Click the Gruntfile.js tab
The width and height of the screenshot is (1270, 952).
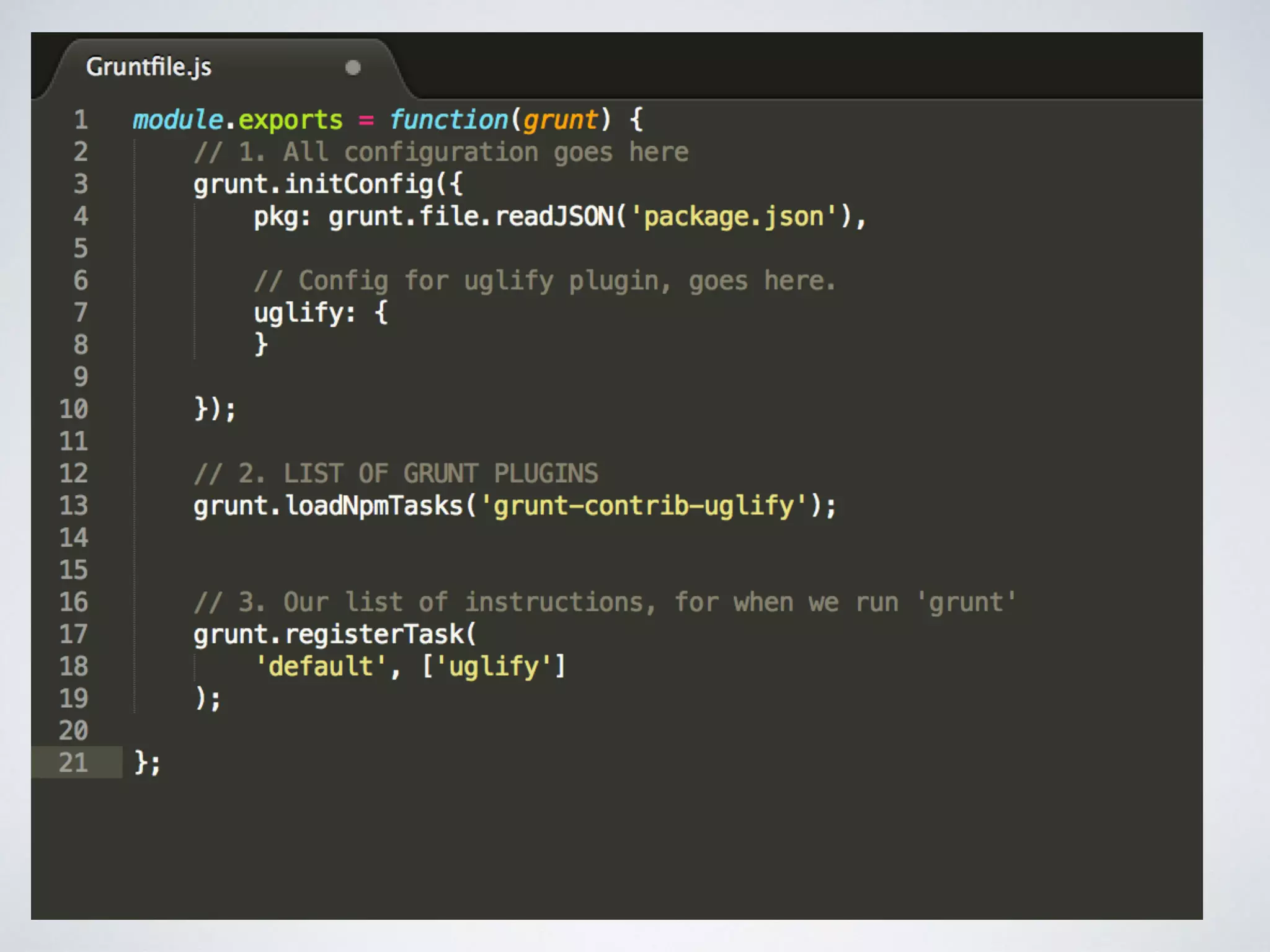pyautogui.click(x=149, y=67)
